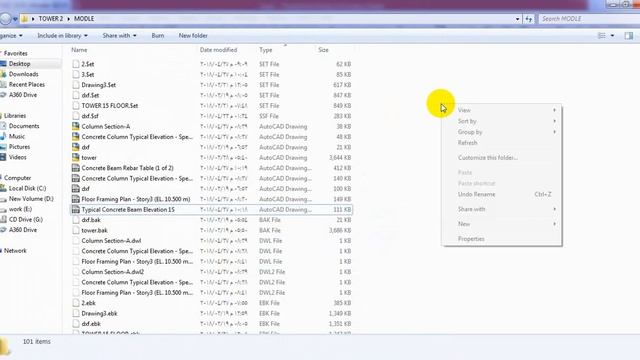The image size is (640, 360).
Task: Select Floor Framing Plan Story3 AutoCAD drawing icon
Action: pyautogui.click(x=76, y=199)
